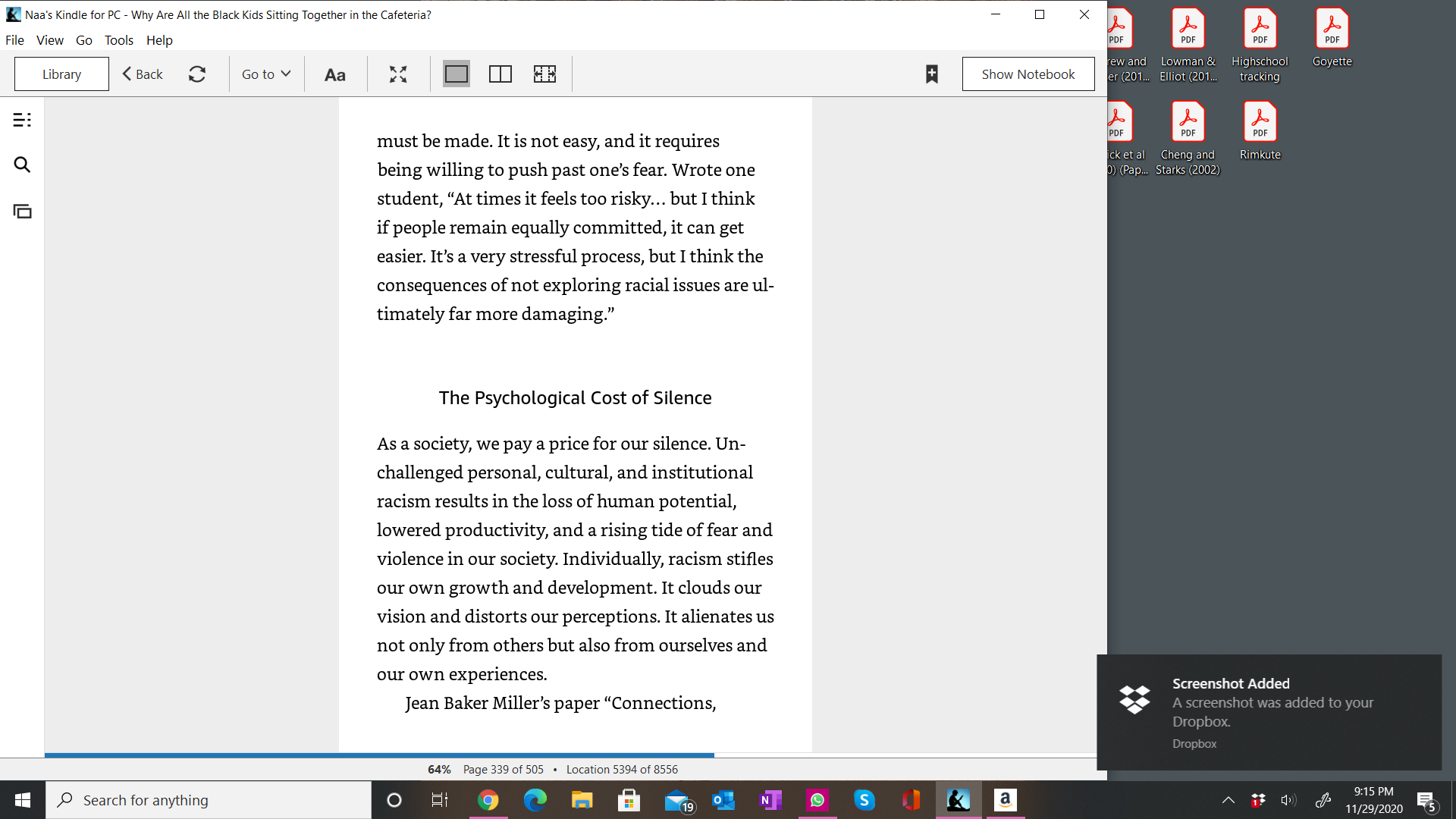The image size is (1456, 819).
Task: Select the Highschool tracking PDF on desktop
Action: click(x=1260, y=45)
